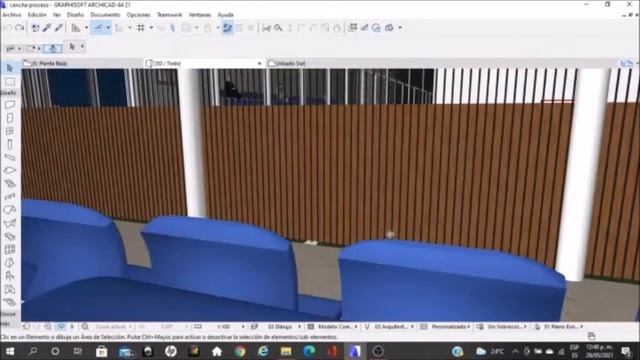Open the Sin Sobrescri... overrides dropdown
Screen dimensions: 640x360
(x=525, y=327)
